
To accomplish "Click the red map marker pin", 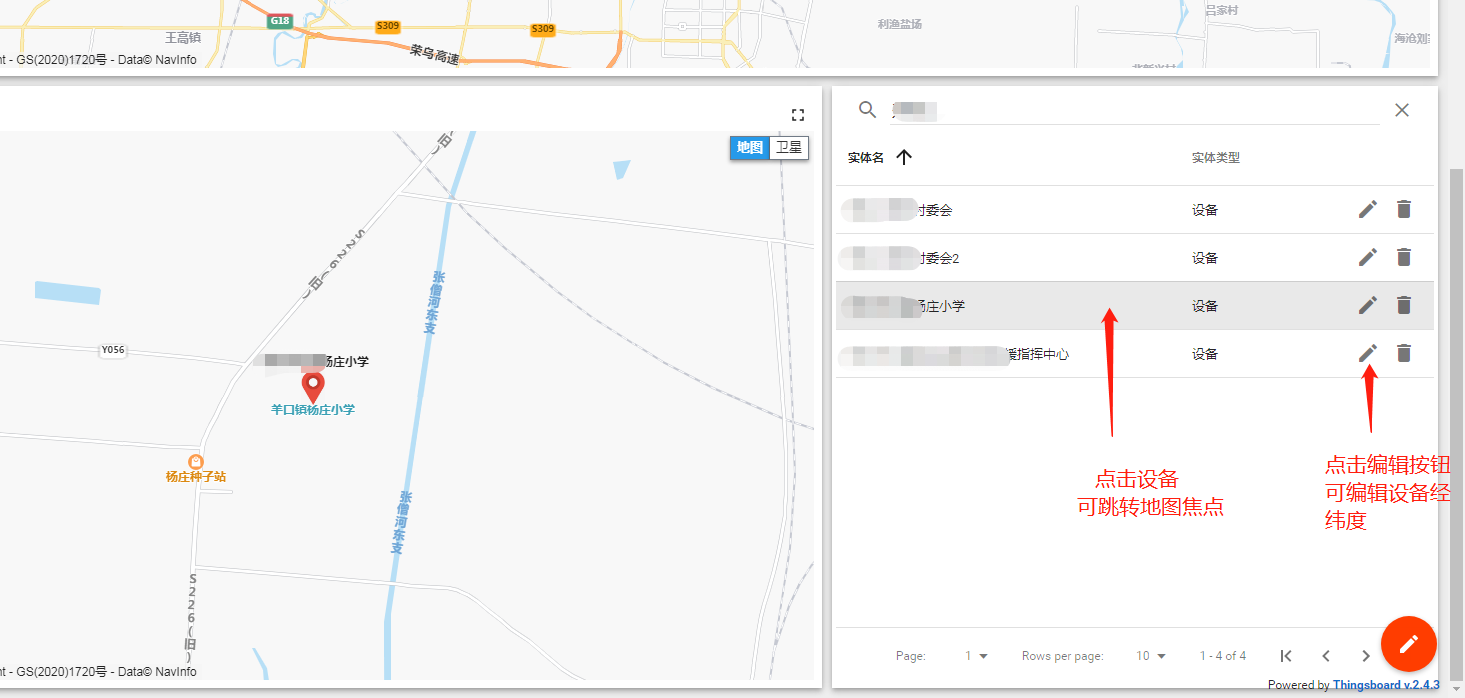I will click(x=313, y=387).
